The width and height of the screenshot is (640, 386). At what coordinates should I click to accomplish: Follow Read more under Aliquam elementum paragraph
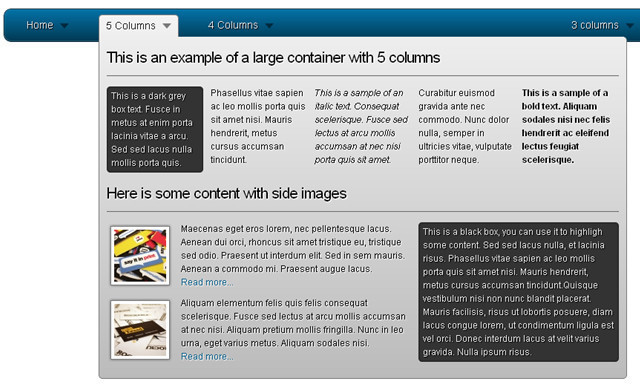(x=207, y=357)
